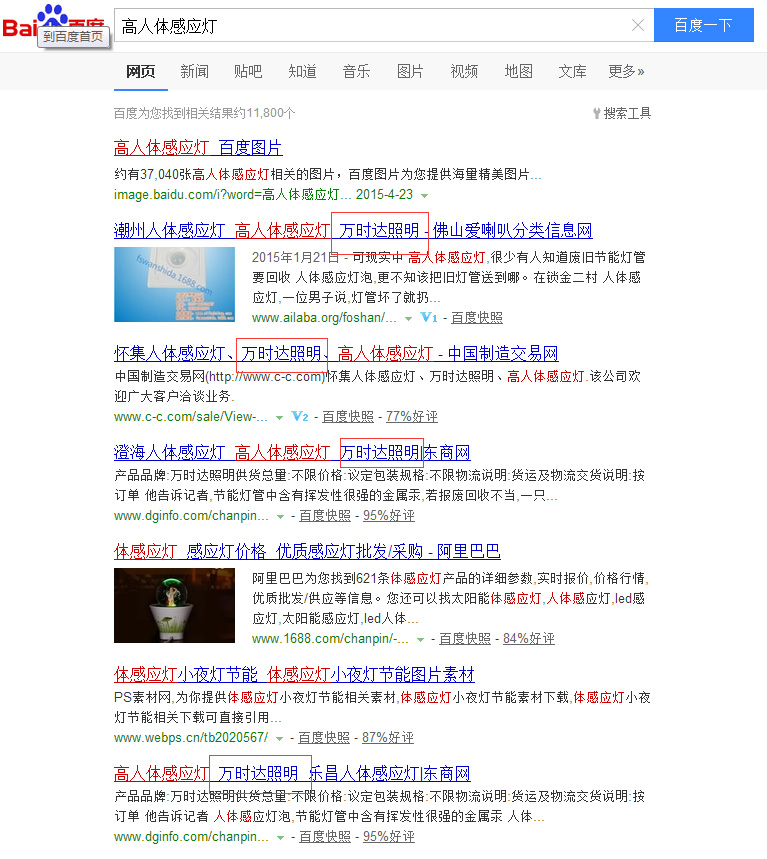Click the V1 credibility badge icon
The width and height of the screenshot is (767, 859).
pos(429,317)
